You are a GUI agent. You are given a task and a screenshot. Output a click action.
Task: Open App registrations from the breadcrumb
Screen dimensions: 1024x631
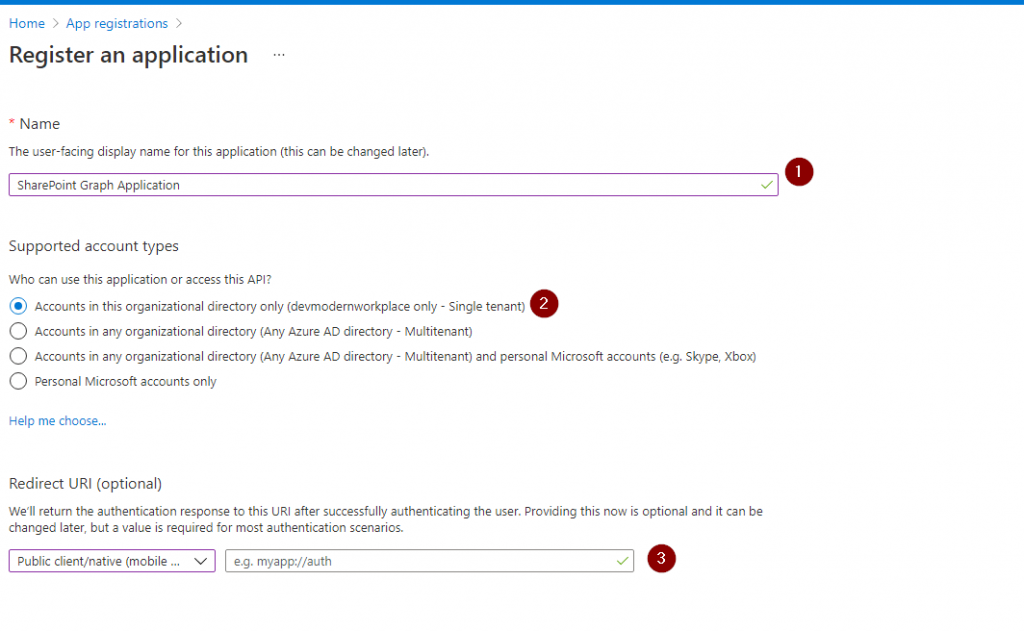coord(116,23)
